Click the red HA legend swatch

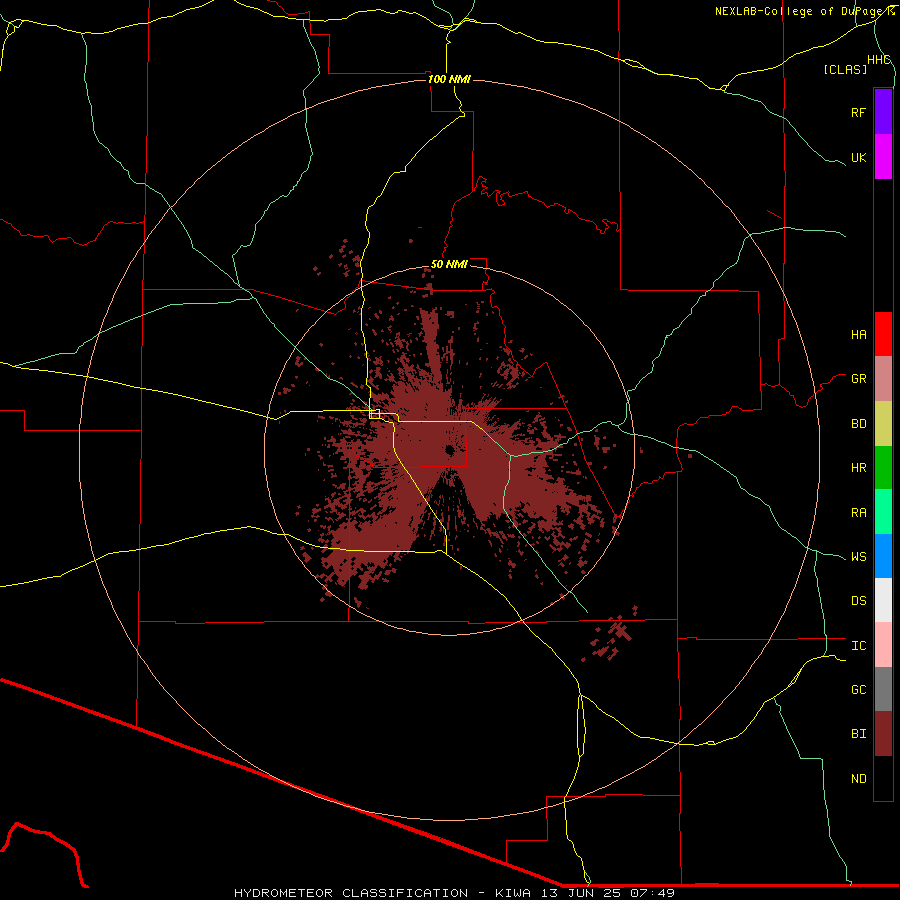click(x=883, y=334)
